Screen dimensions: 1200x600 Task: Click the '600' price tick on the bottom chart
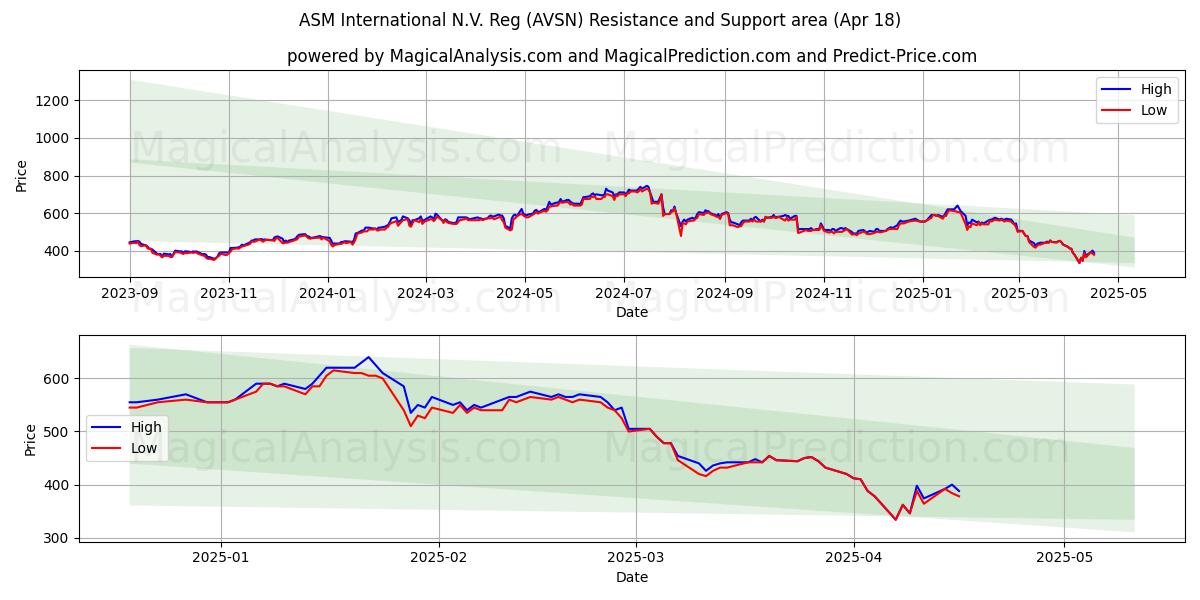[58, 379]
